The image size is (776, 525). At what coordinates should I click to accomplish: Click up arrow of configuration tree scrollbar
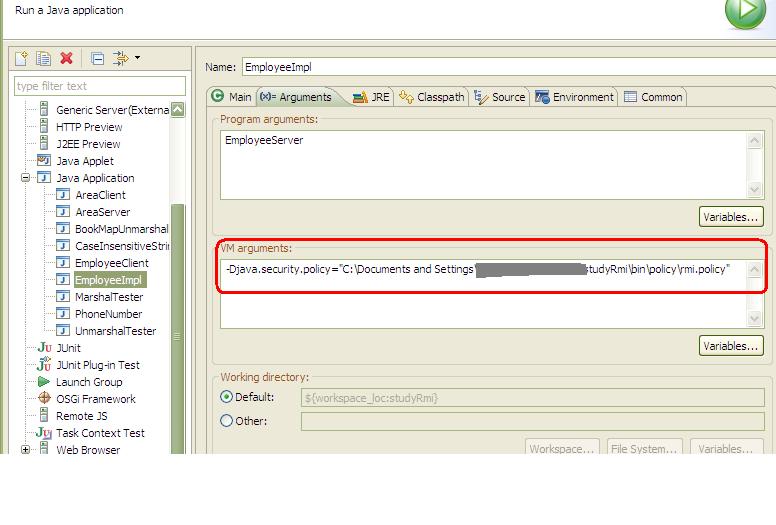[178, 109]
